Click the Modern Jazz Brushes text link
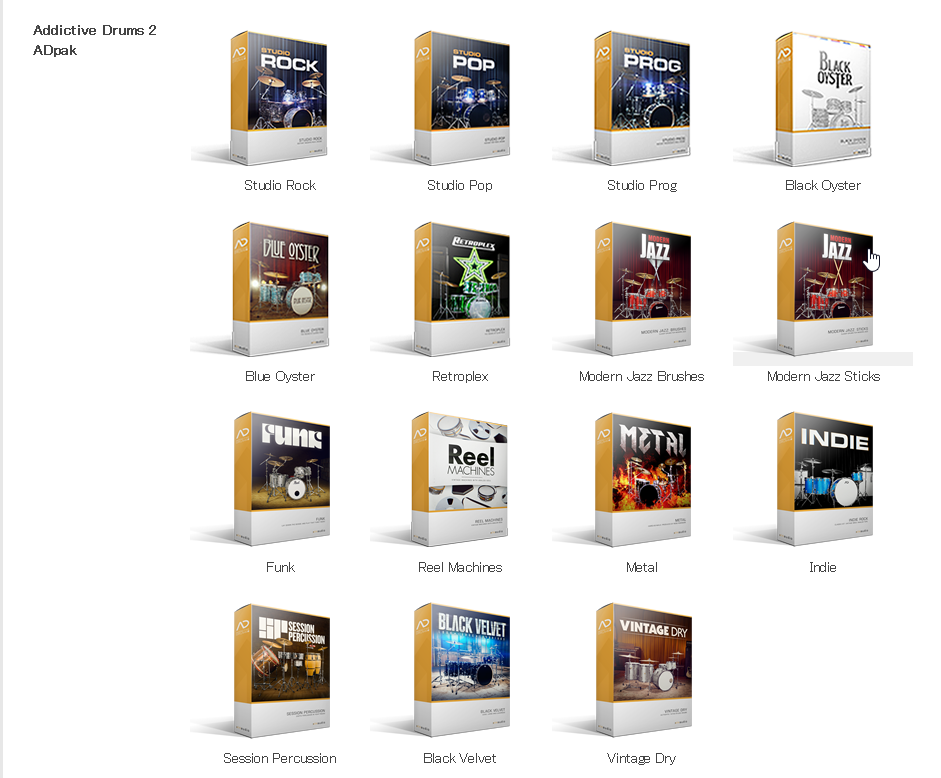 click(x=642, y=376)
